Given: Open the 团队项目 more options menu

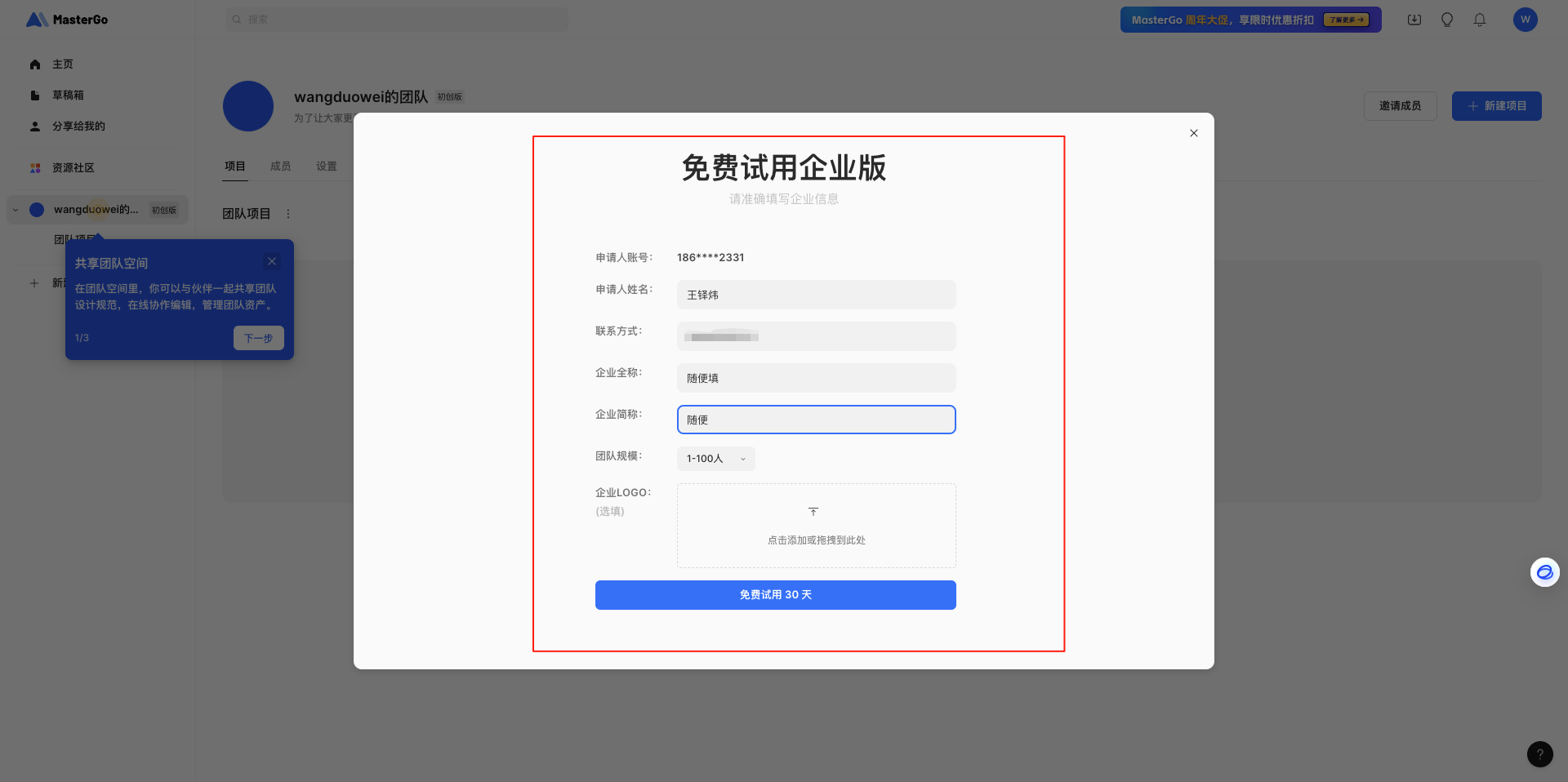Looking at the screenshot, I should coord(288,214).
